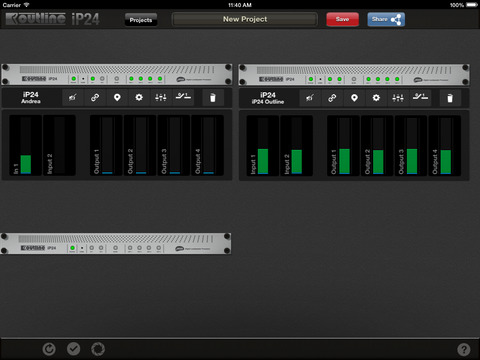Click Output 1 meter of iP24 Andrea
Screen dimensions: 480x360
106,145
